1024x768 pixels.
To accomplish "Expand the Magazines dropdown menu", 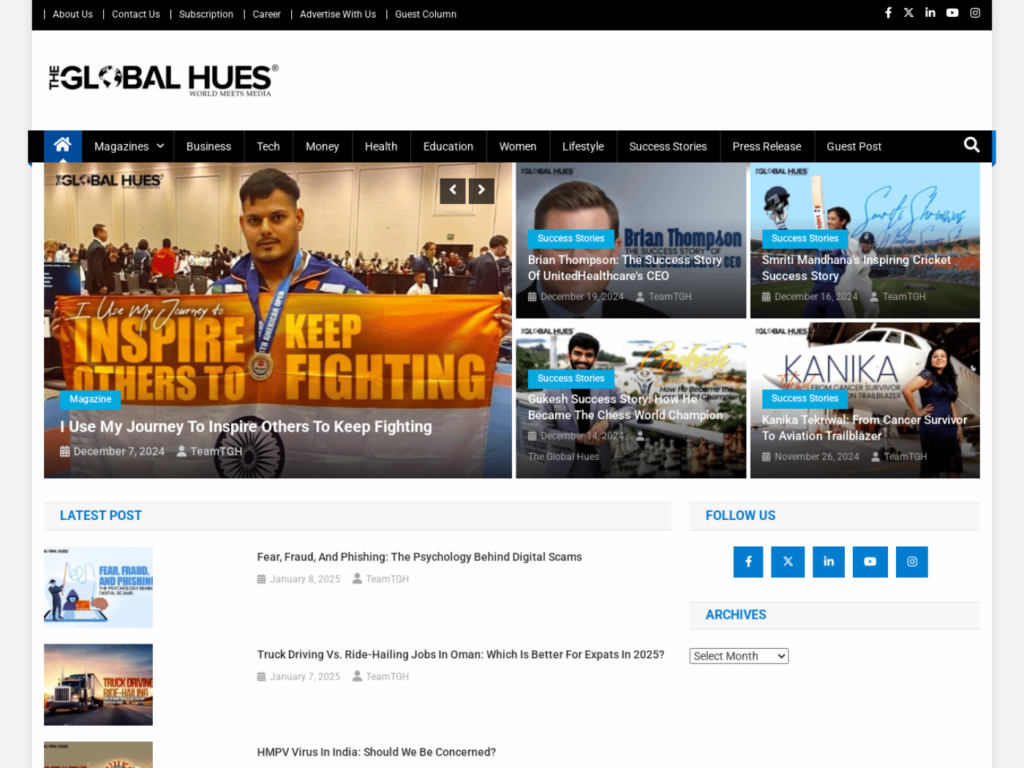I will [x=122, y=146].
